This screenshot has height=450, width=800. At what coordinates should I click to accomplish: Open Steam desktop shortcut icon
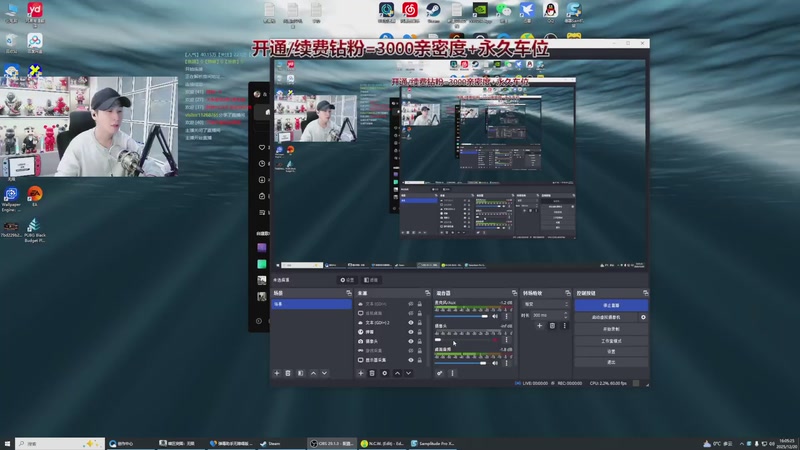(433, 12)
